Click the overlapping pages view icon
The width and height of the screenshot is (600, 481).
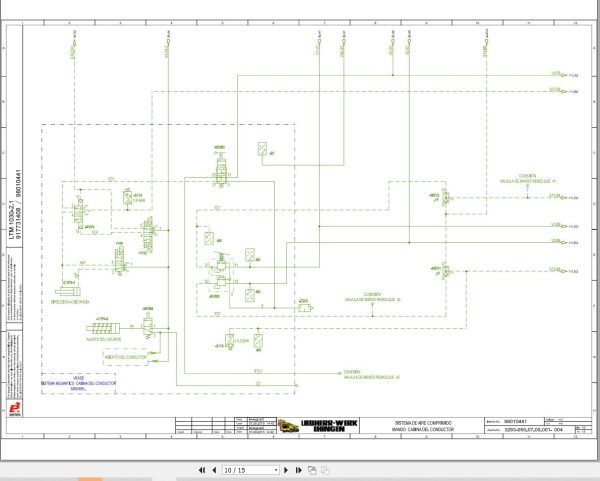click(312, 470)
